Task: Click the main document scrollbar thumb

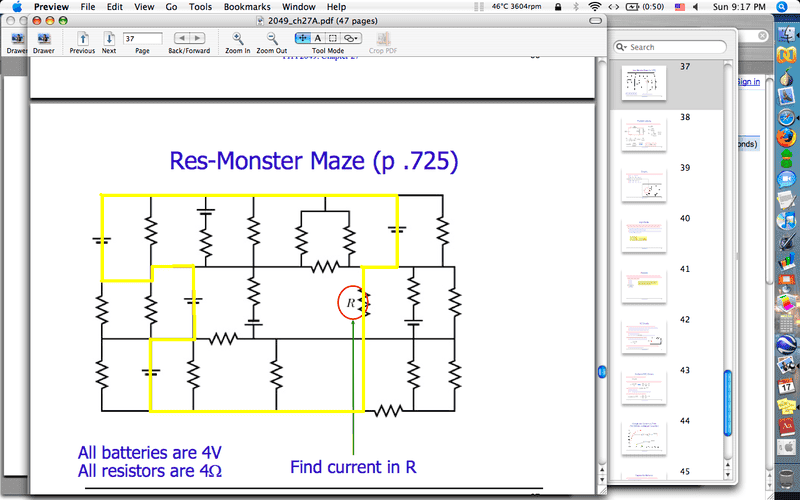Action: (602, 371)
